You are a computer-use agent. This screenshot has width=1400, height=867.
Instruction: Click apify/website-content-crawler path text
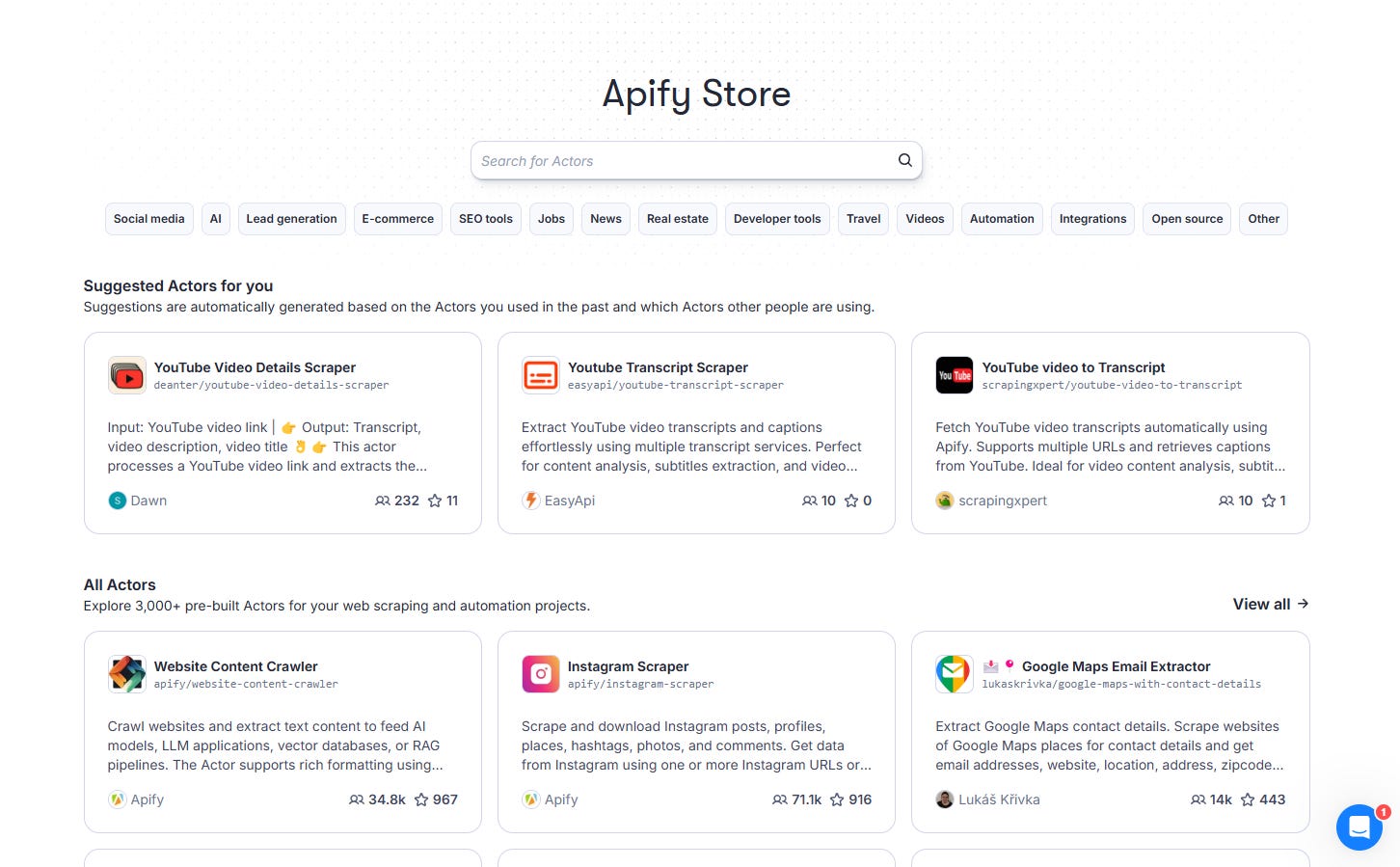[x=246, y=684]
